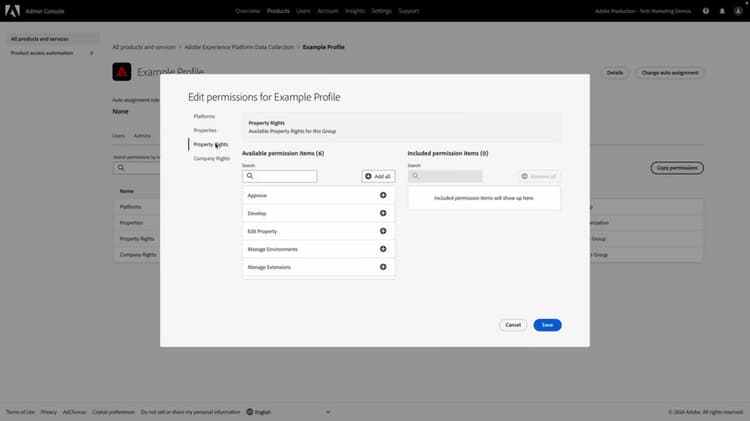Open the Users menu
The image size is (750, 421).
point(303,11)
